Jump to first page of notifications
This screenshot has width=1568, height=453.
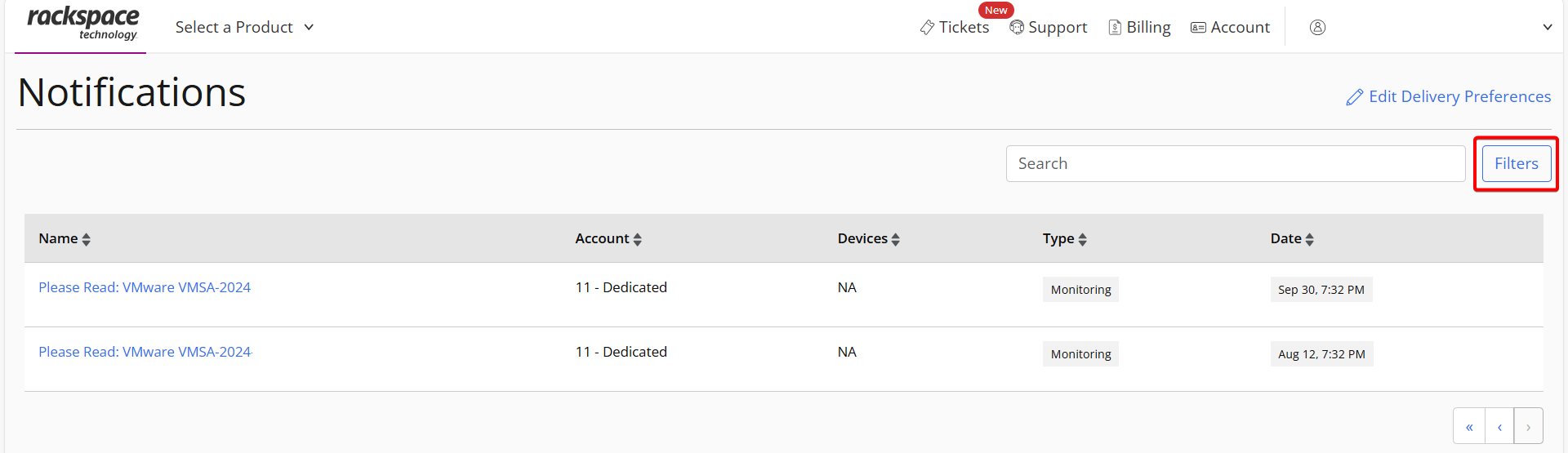[1469, 426]
